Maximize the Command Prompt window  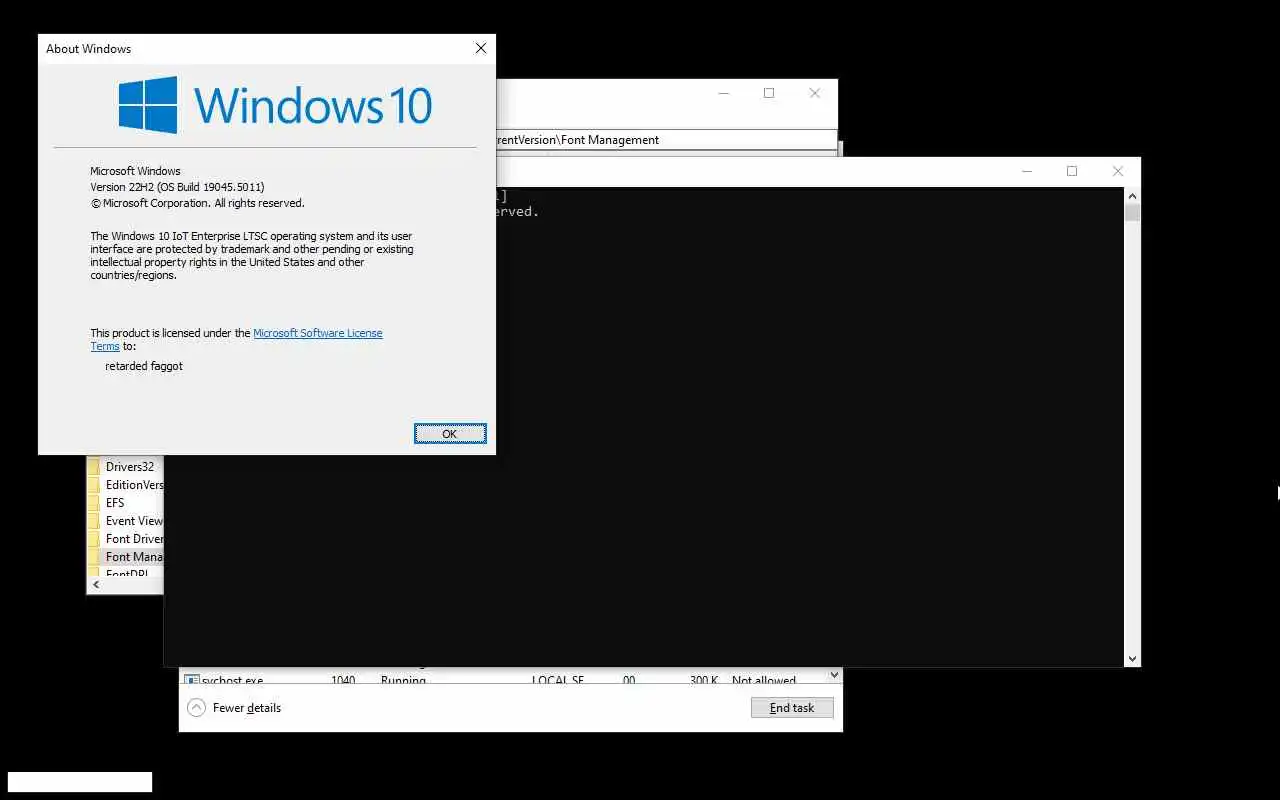tap(1072, 171)
